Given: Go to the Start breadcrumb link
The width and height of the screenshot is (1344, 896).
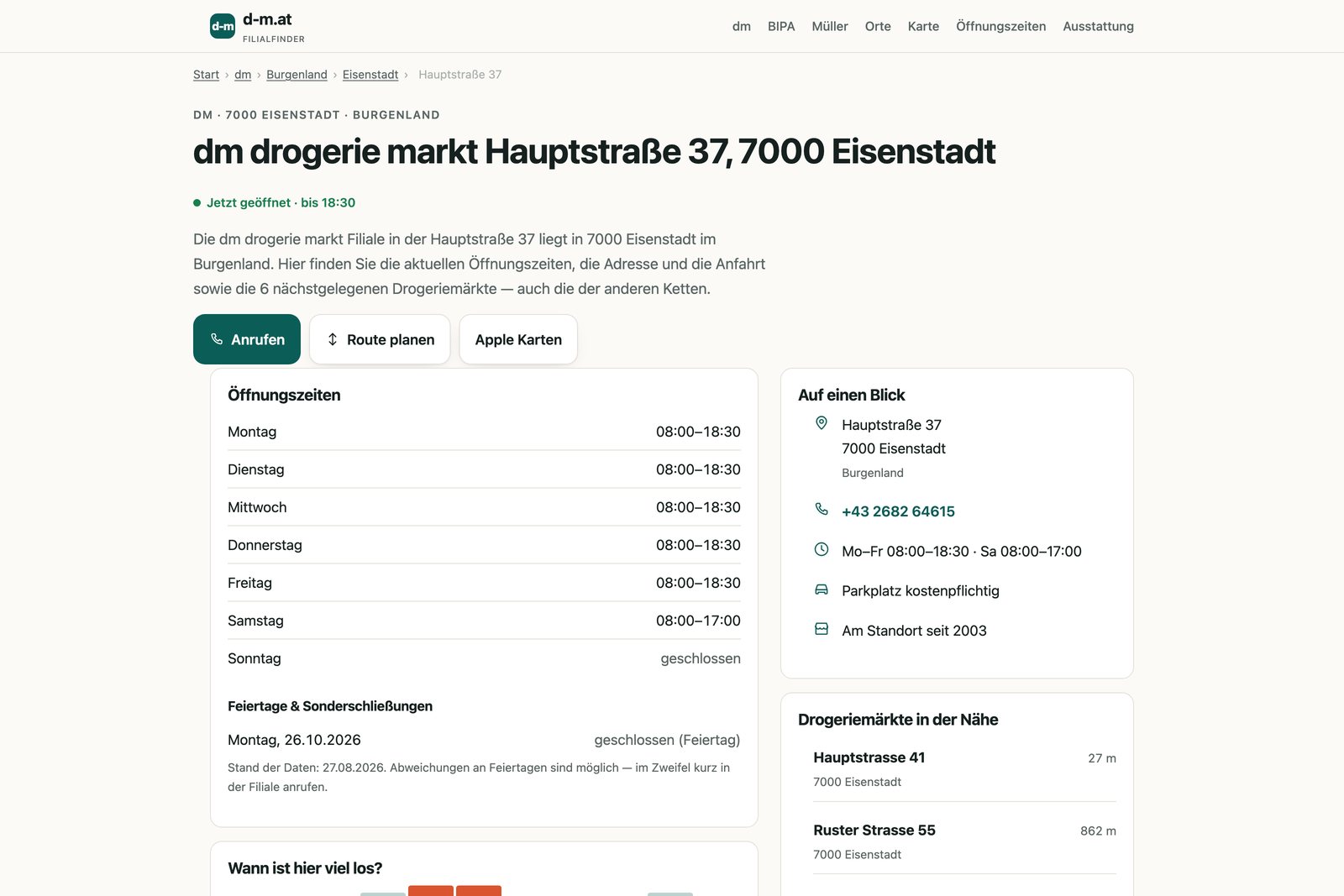Looking at the screenshot, I should click(206, 75).
